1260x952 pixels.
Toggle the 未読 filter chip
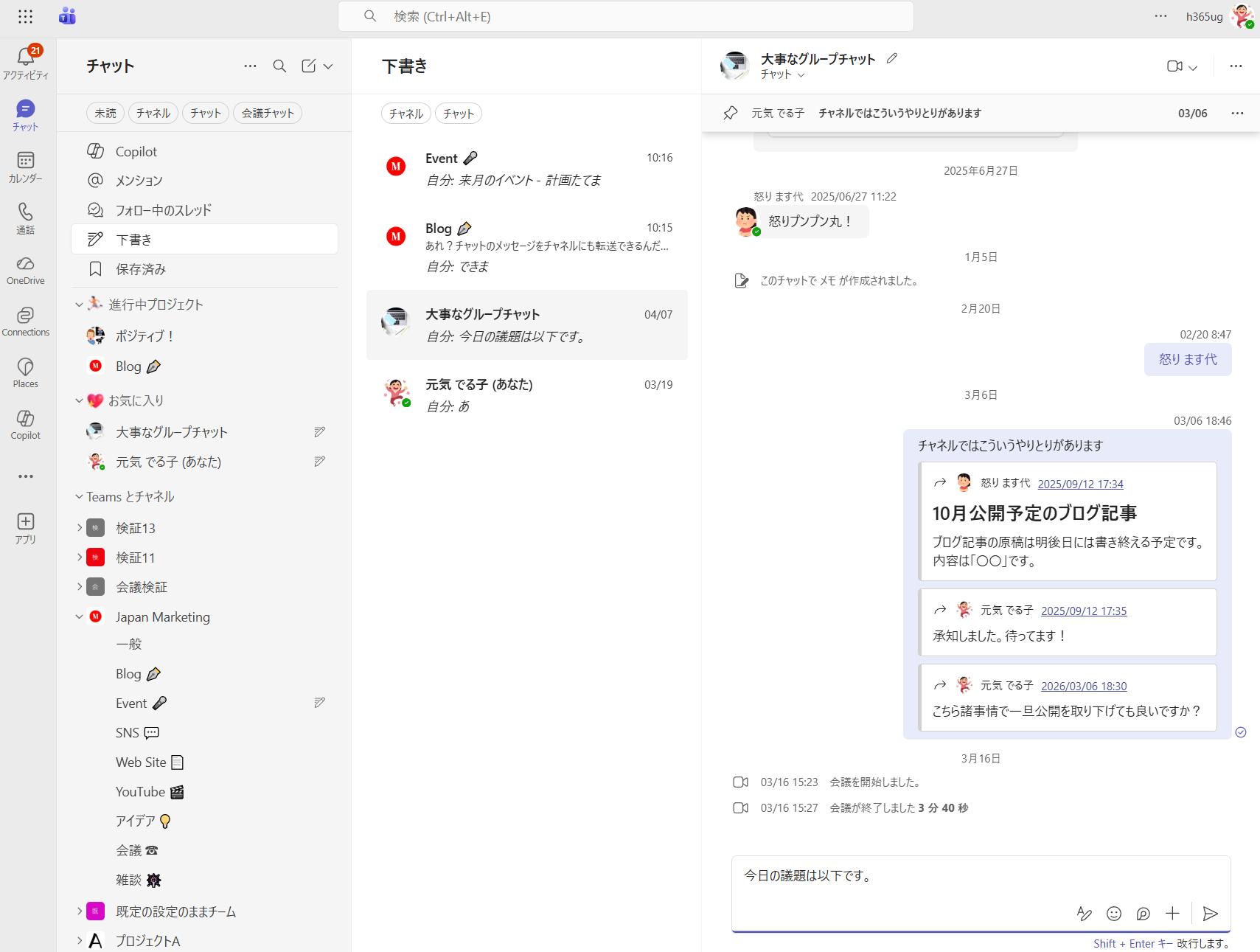pos(105,113)
